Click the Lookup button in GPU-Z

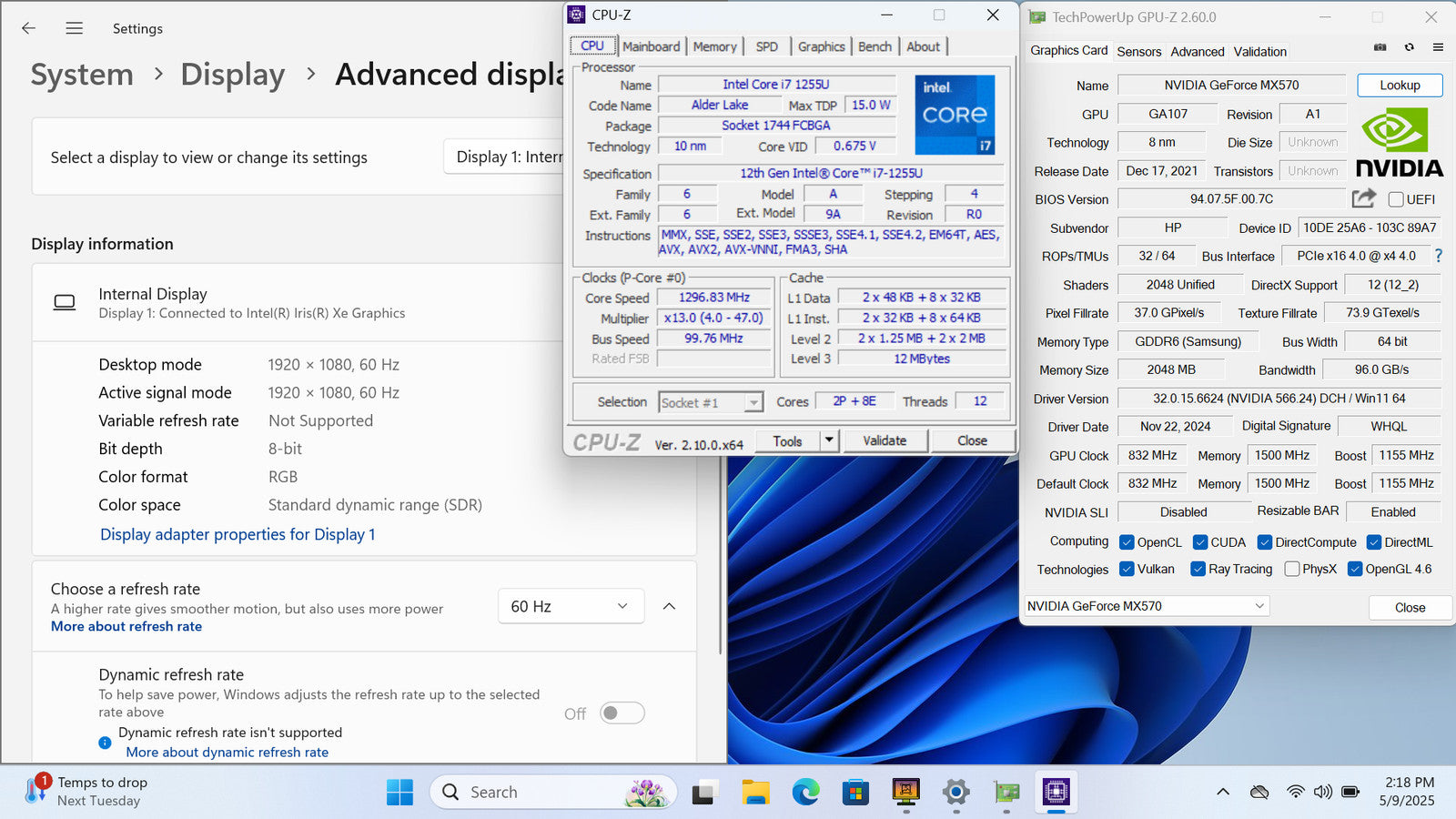click(1400, 86)
